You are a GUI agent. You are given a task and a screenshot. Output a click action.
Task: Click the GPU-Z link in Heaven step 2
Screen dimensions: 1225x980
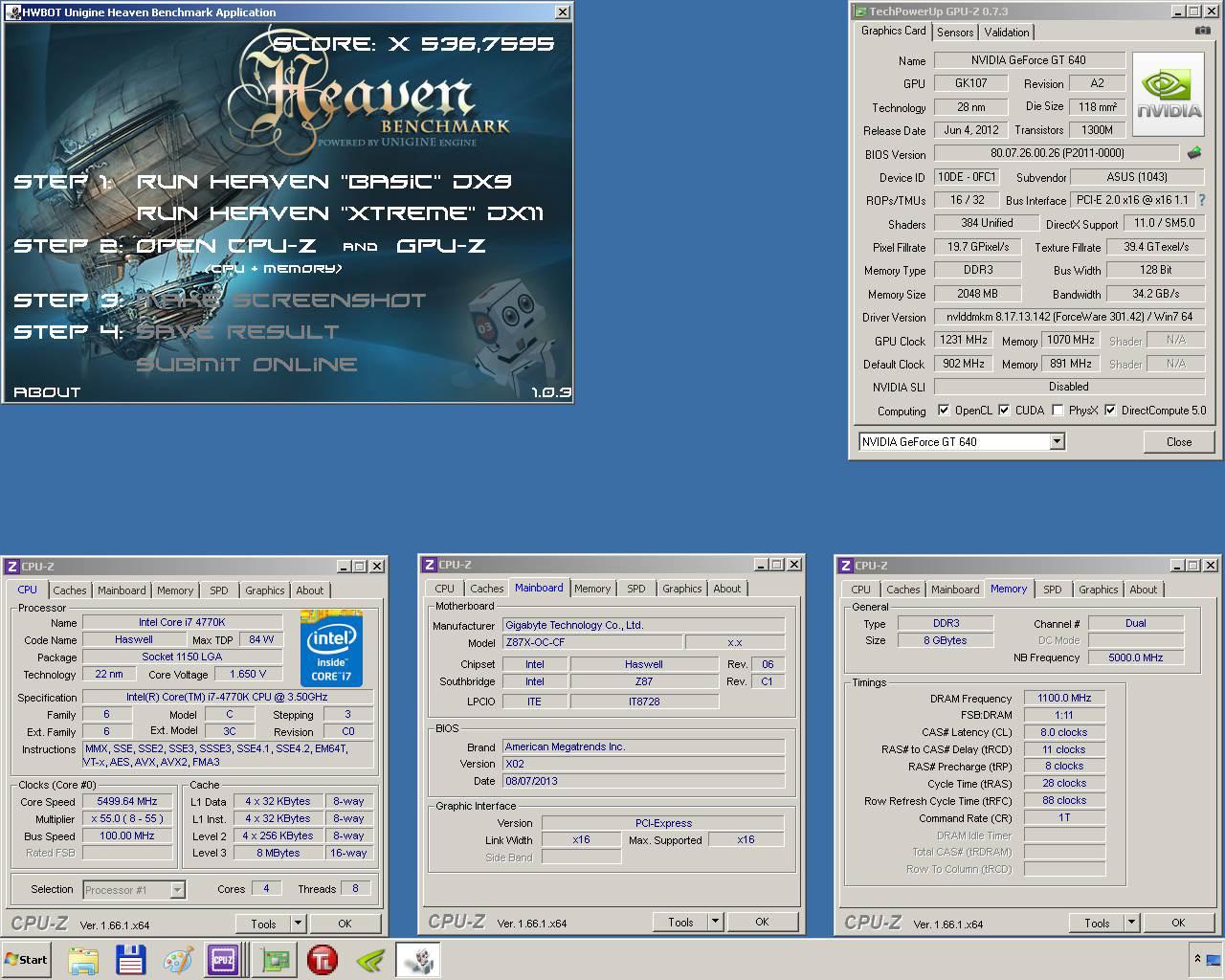coord(441,246)
